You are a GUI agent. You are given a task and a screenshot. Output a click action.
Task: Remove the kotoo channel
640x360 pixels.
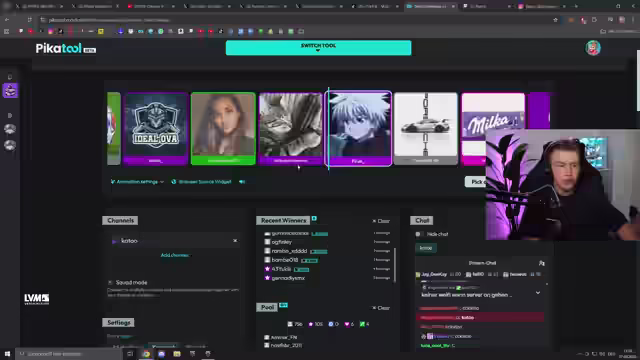[235, 241]
